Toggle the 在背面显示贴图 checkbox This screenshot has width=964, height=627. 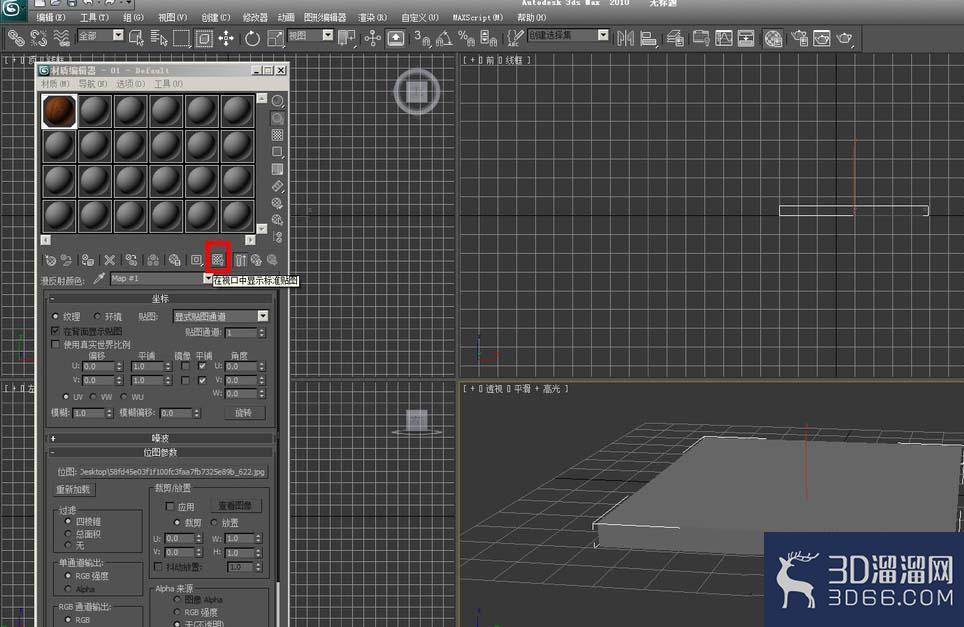pyautogui.click(x=56, y=331)
